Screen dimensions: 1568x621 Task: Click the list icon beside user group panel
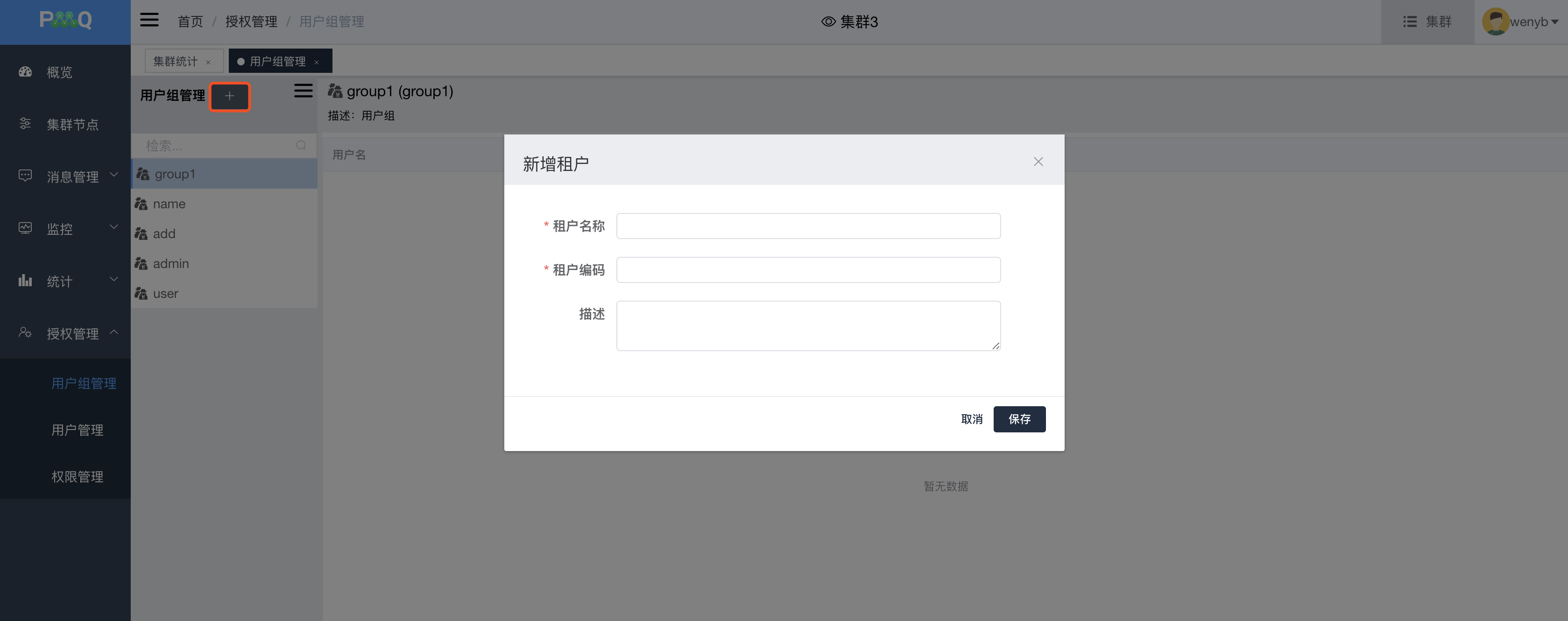tap(303, 92)
